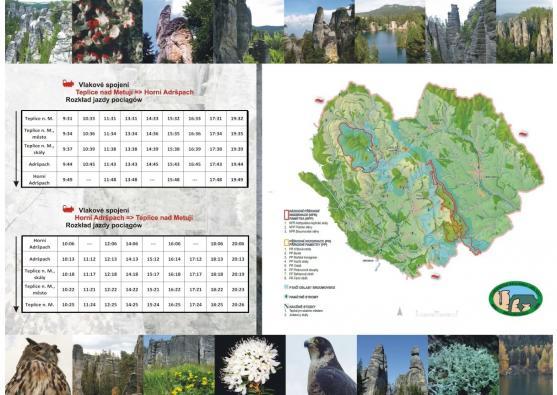Viewport: 557px width, 395px height.
Task: Click the down arrow beside the lower timetable
Action: (16, 274)
